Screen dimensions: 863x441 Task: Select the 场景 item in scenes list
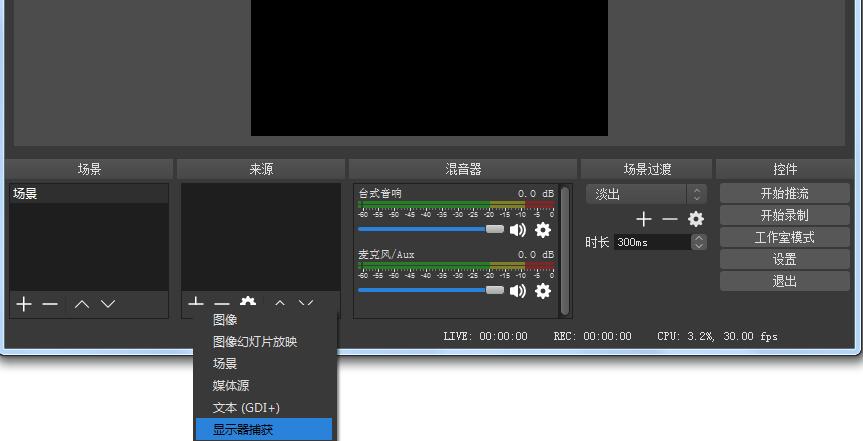click(x=89, y=193)
